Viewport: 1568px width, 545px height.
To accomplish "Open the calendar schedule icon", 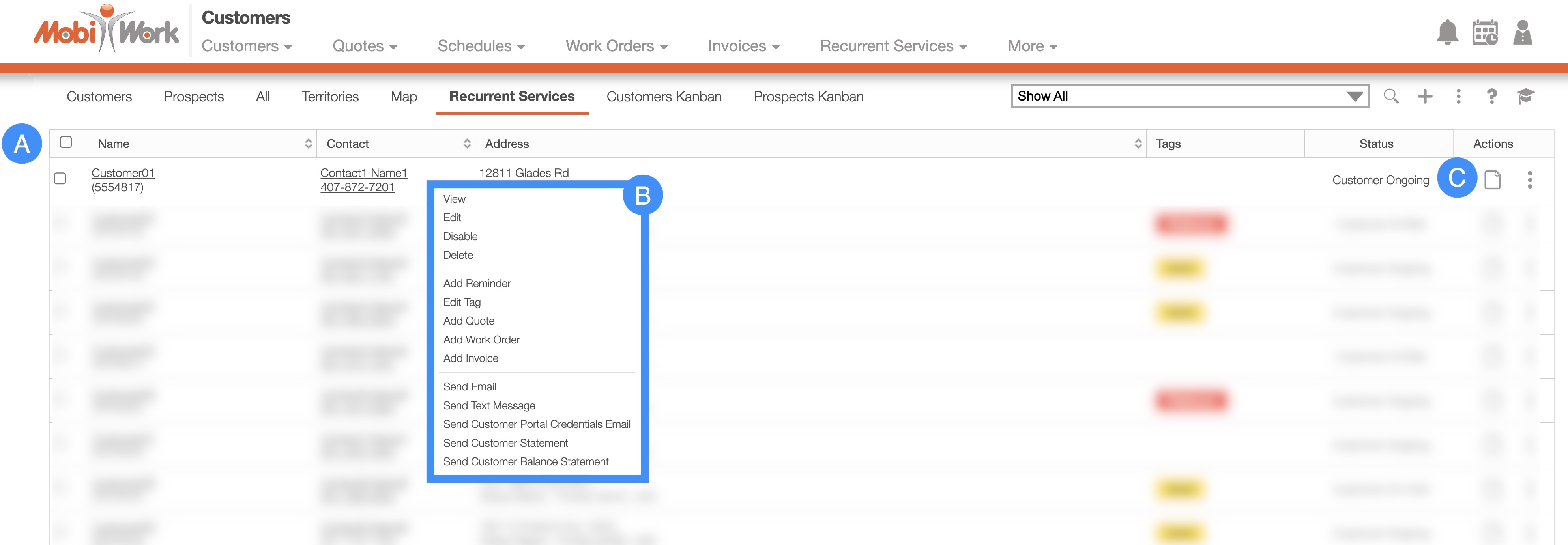I will [x=1485, y=33].
